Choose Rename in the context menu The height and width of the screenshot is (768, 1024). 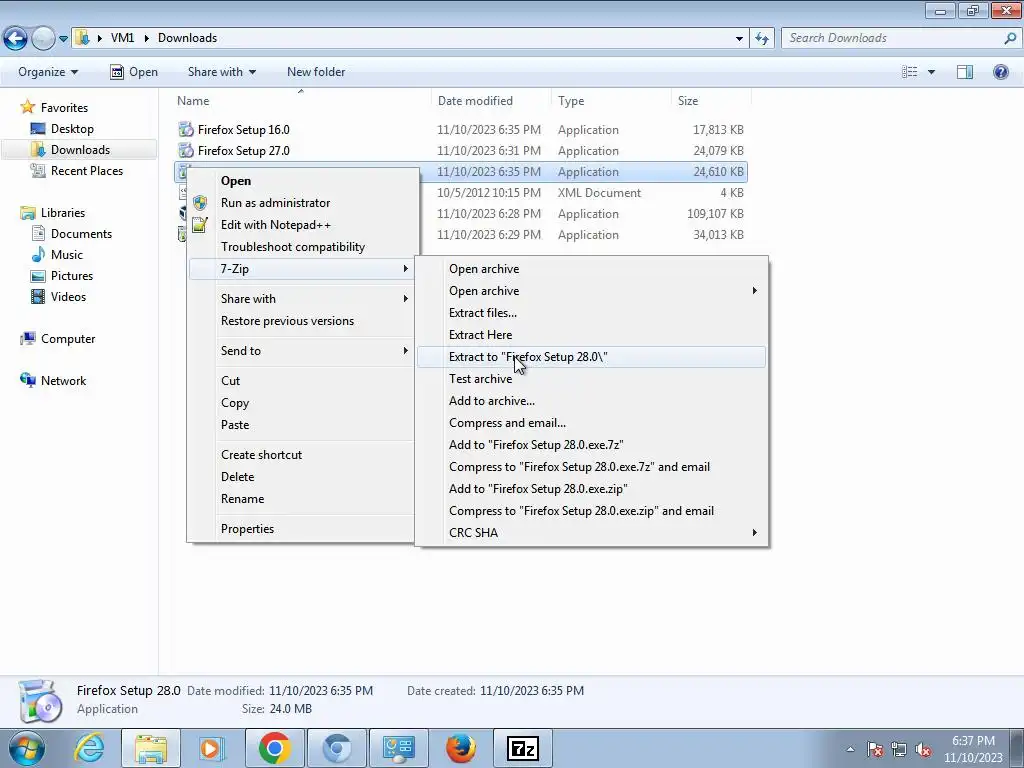click(x=301, y=499)
